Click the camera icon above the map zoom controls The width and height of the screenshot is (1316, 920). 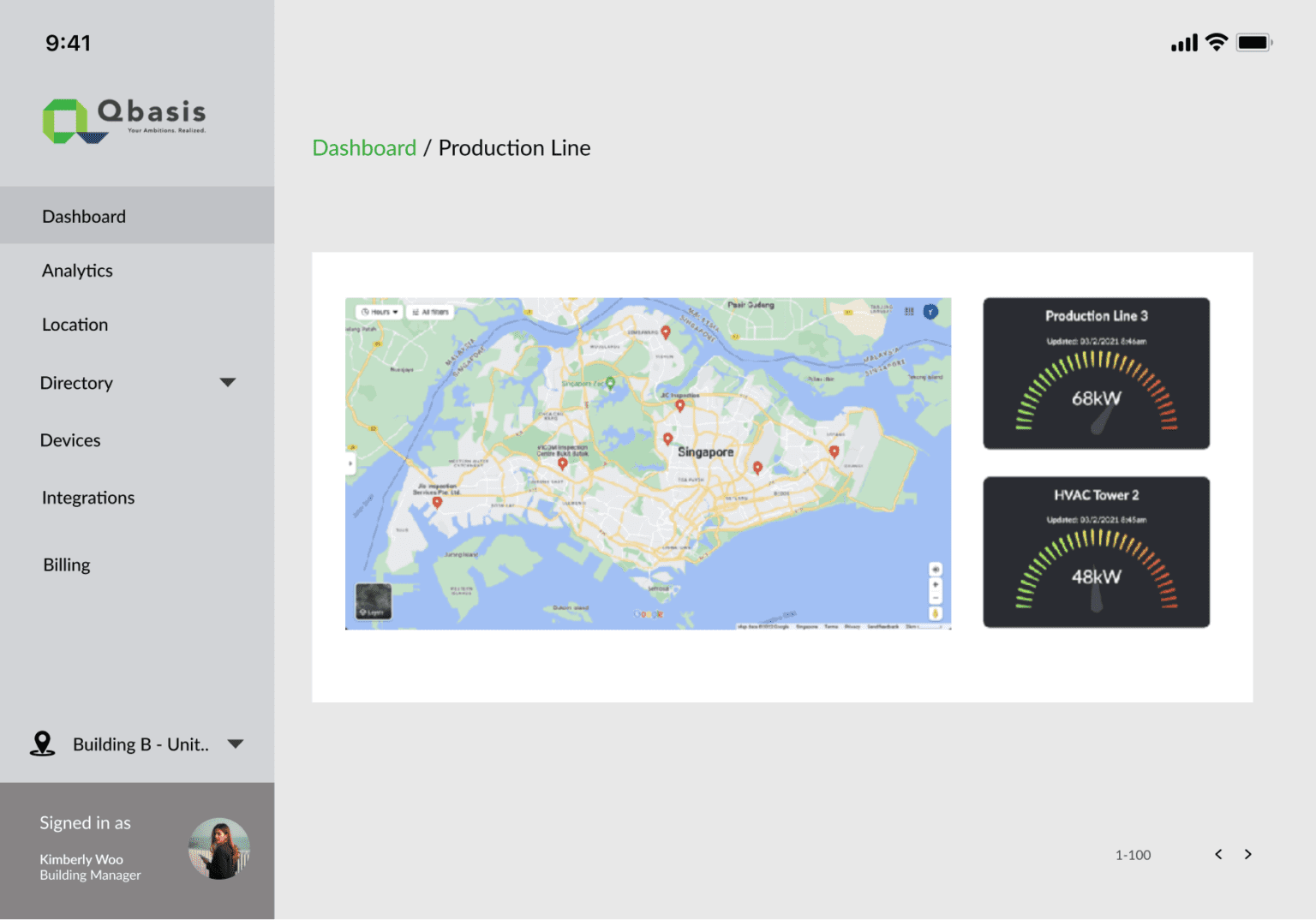935,569
